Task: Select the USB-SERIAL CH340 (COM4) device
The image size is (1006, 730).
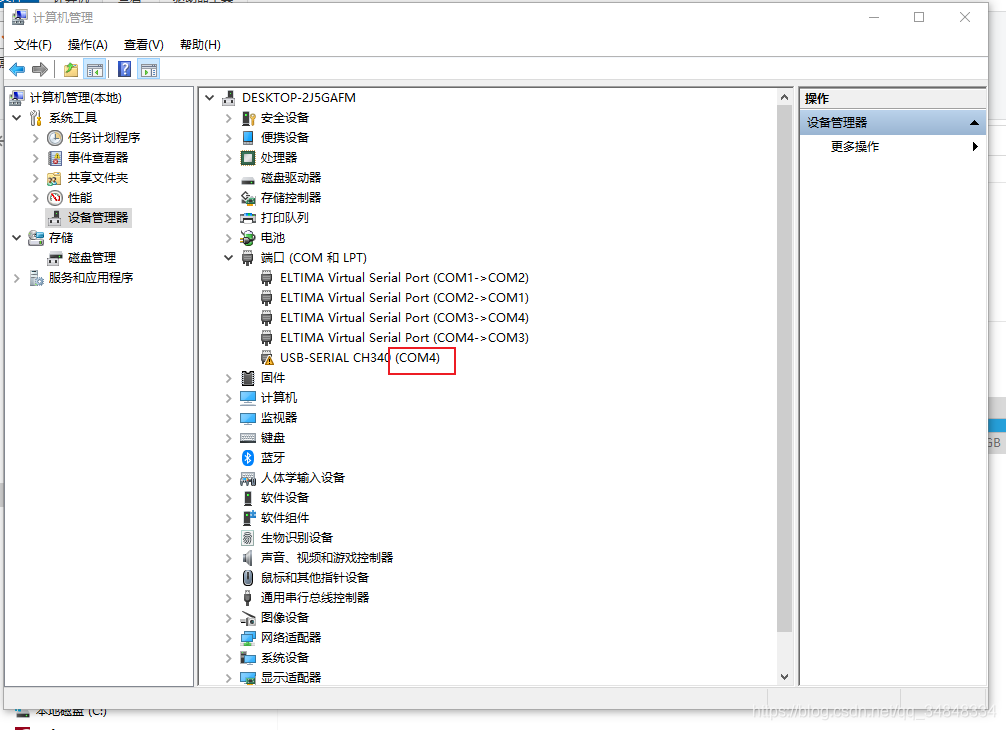Action: (360, 357)
